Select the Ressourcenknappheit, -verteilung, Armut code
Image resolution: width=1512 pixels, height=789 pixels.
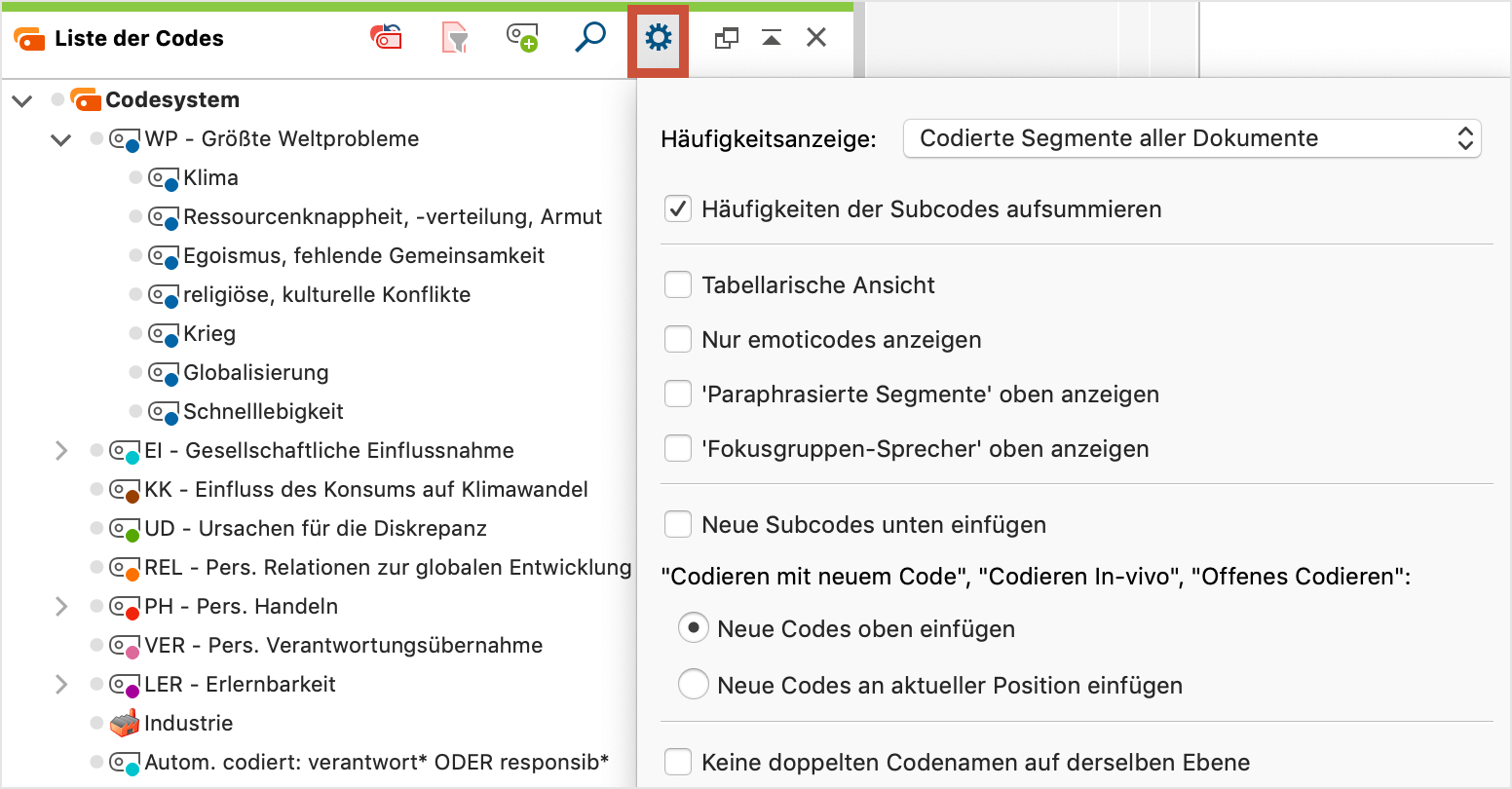393,216
